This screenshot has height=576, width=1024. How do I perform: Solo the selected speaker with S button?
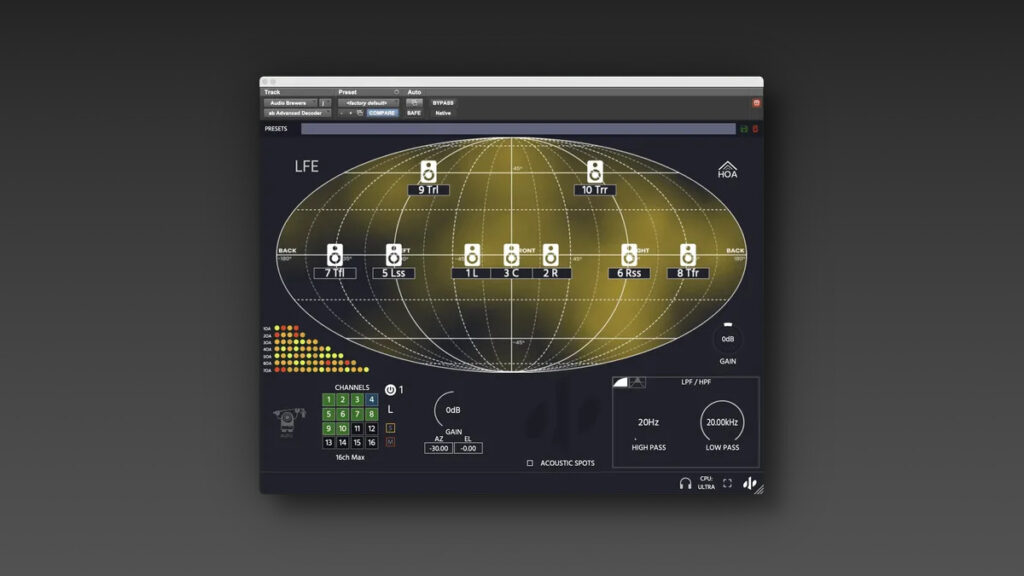point(390,428)
